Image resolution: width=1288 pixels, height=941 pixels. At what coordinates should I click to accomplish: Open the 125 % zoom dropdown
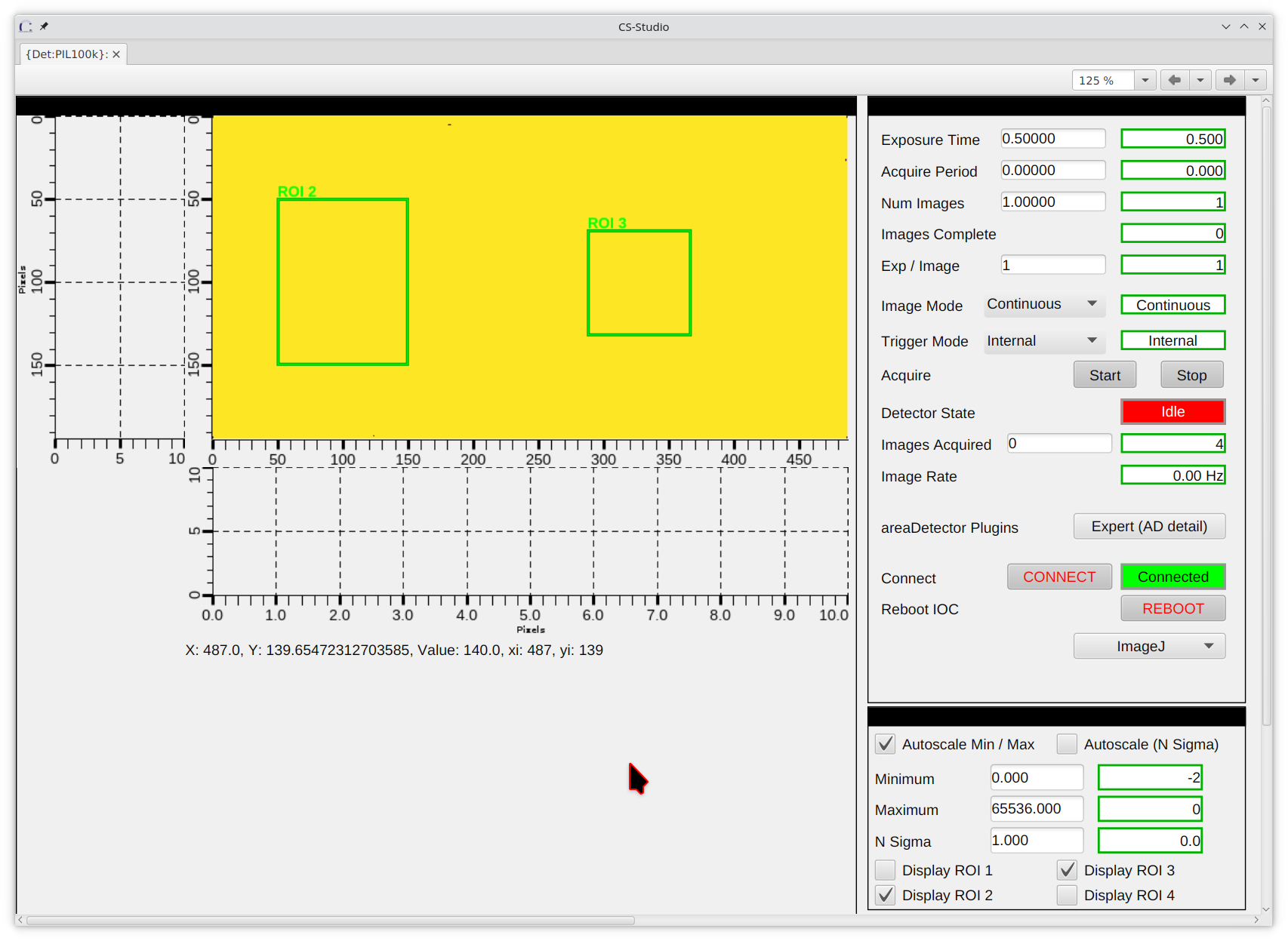(1145, 80)
